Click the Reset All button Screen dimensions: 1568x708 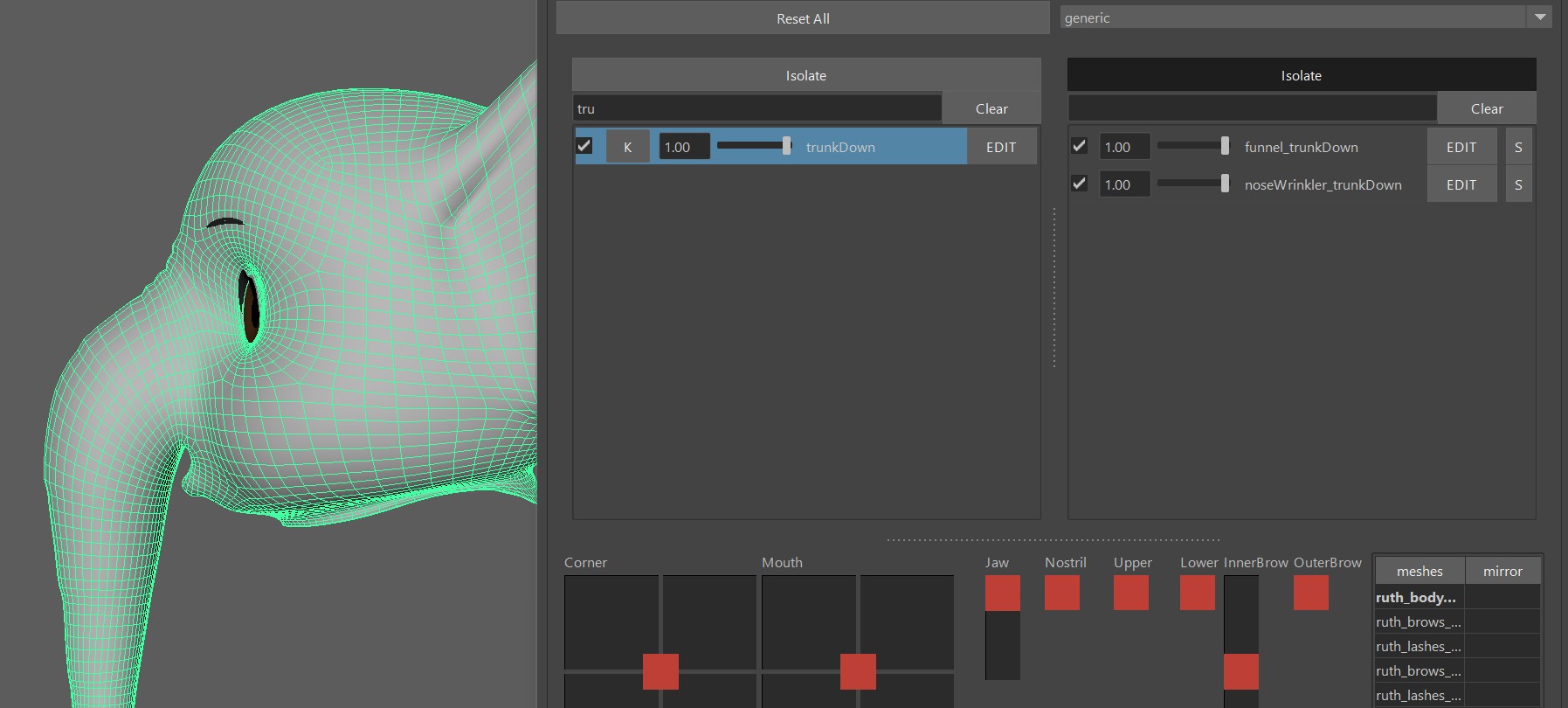803,18
